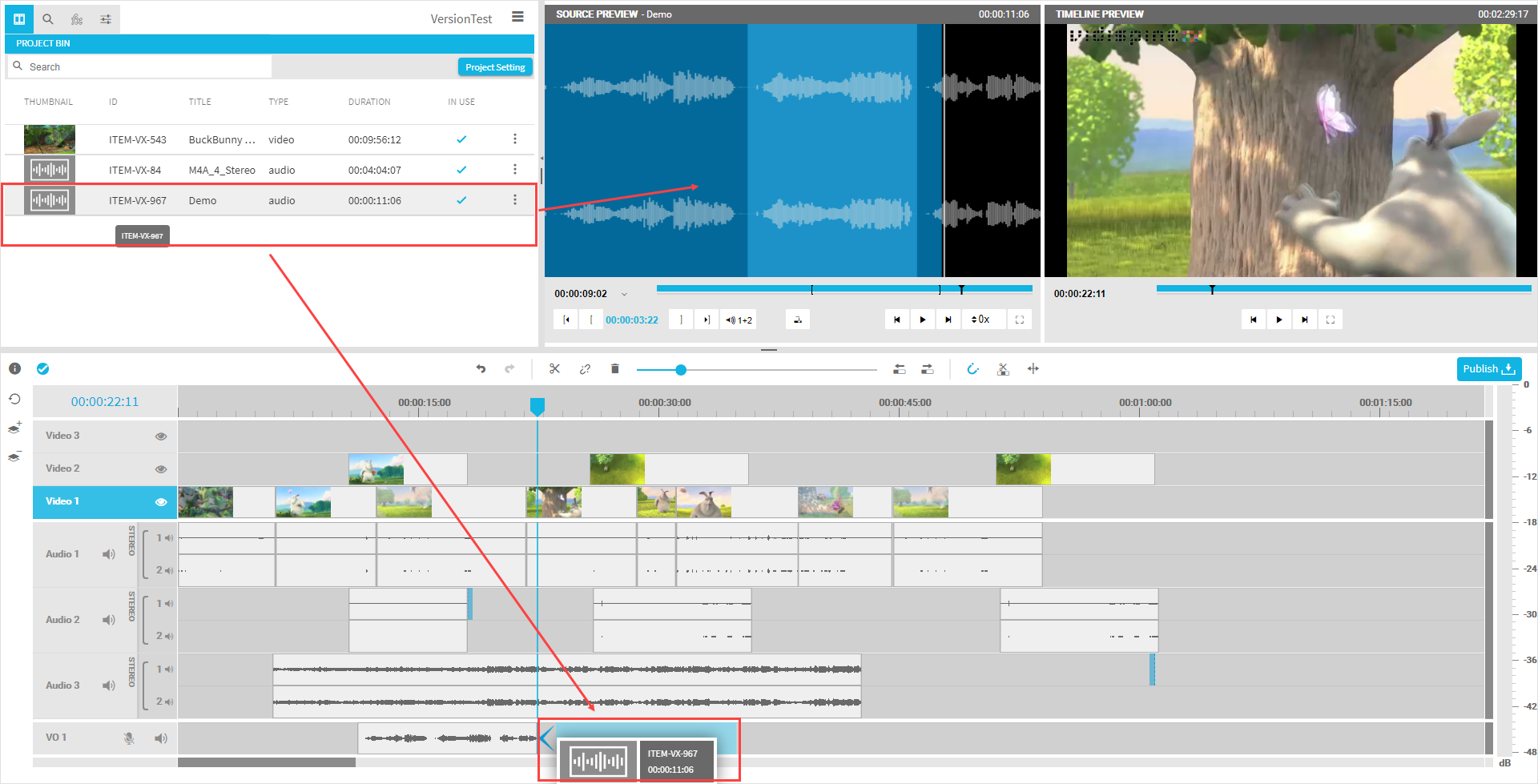Image resolution: width=1538 pixels, height=784 pixels.
Task: Click the trash delete icon in timeline toolbar
Action: pos(615,369)
